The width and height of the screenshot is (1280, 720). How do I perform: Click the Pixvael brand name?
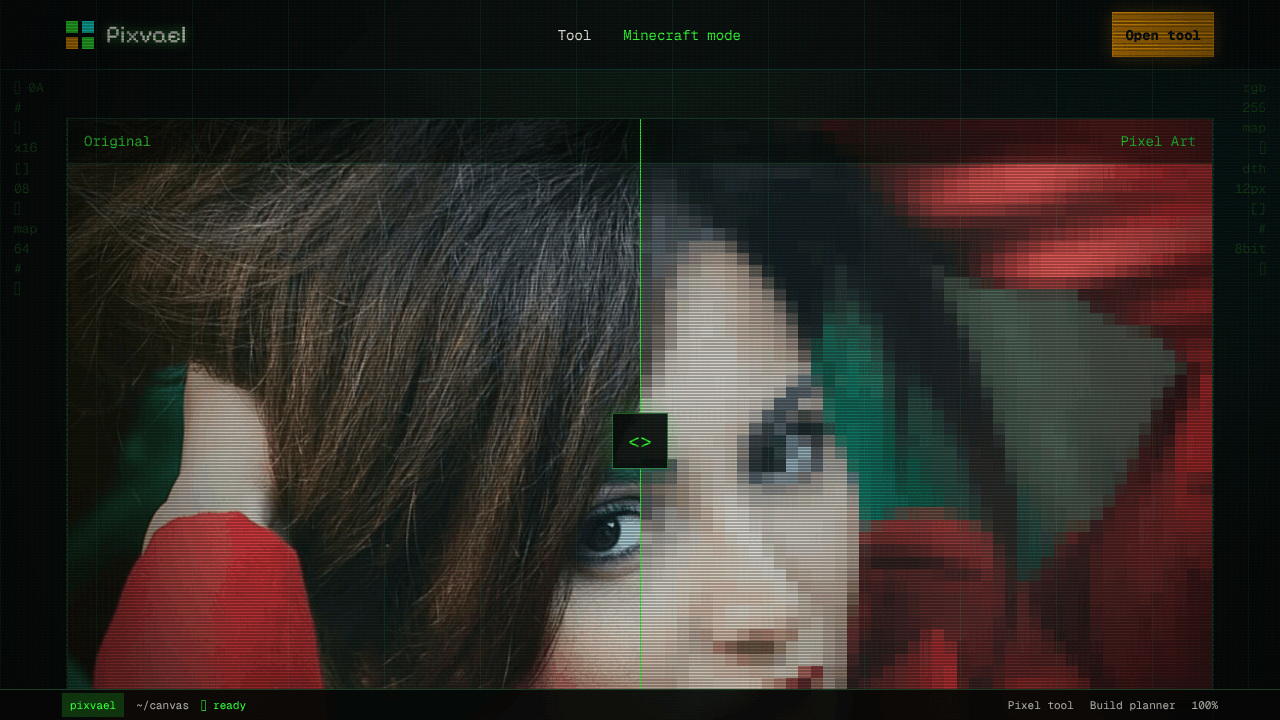(146, 35)
